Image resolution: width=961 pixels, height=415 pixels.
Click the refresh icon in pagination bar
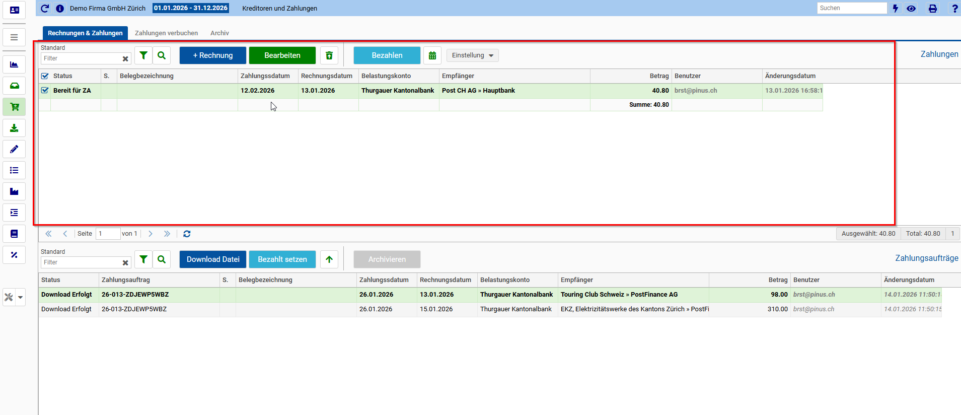pos(187,234)
